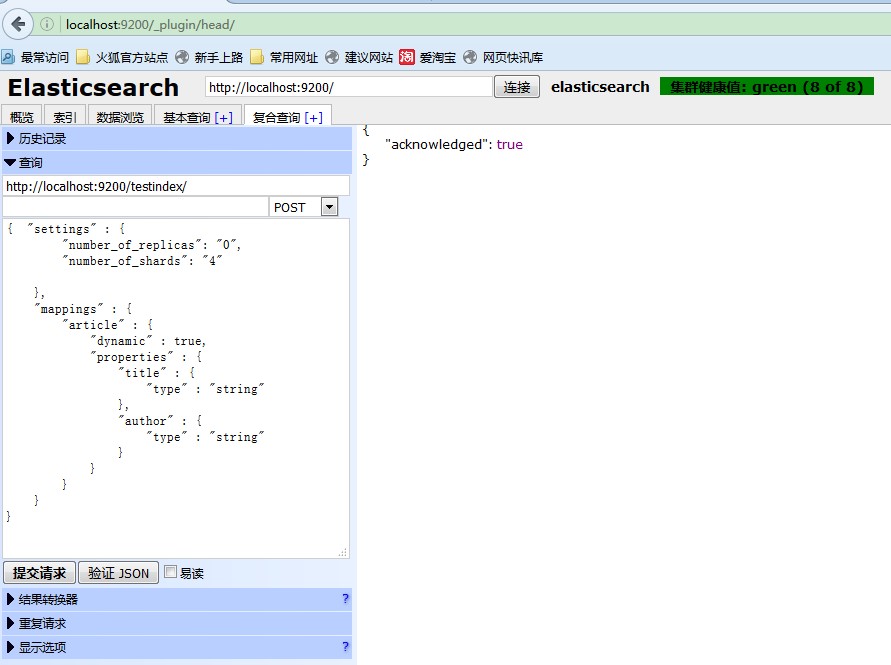Click the browser address bar URL
Viewport: 891px width, 665px height.
click(150, 24)
